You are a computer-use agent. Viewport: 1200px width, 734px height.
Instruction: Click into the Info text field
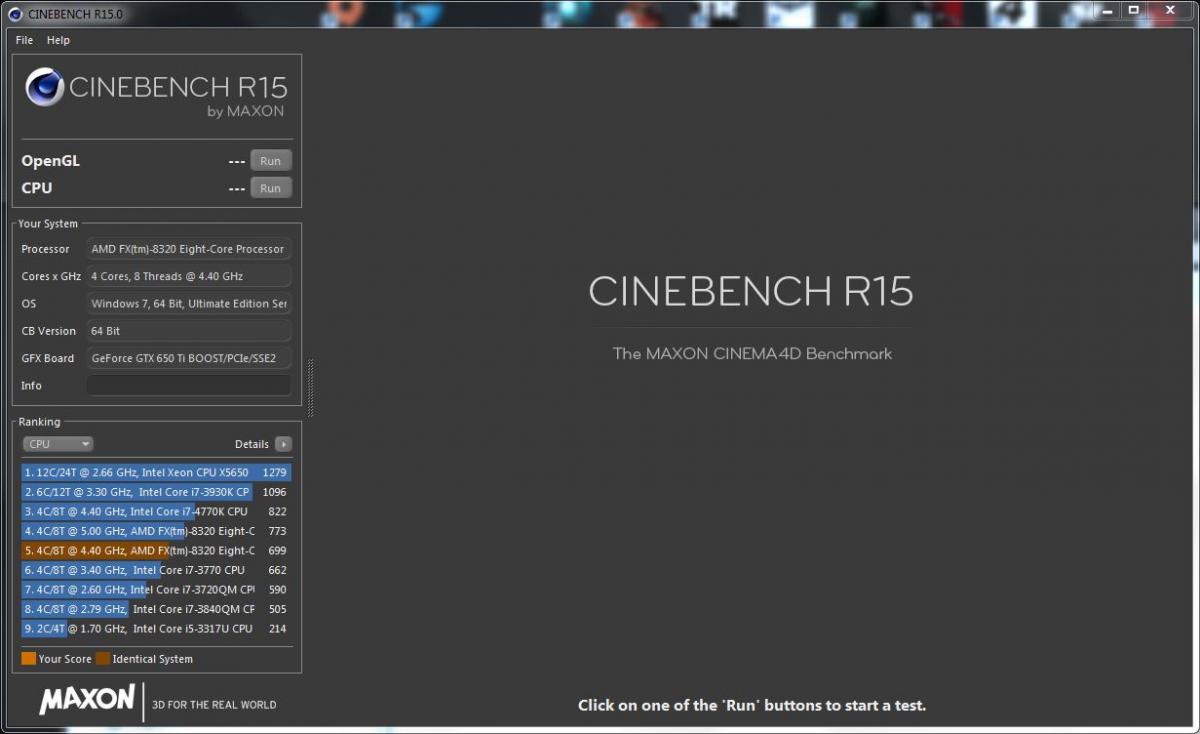click(189, 385)
